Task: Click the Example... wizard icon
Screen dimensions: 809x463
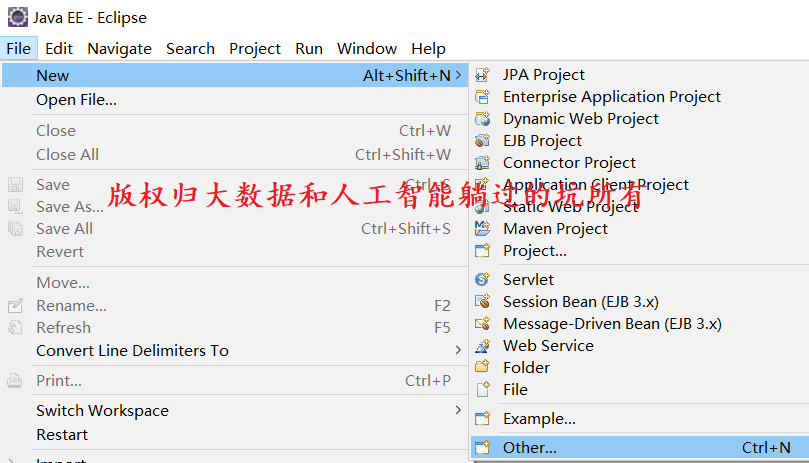Action: click(482, 418)
